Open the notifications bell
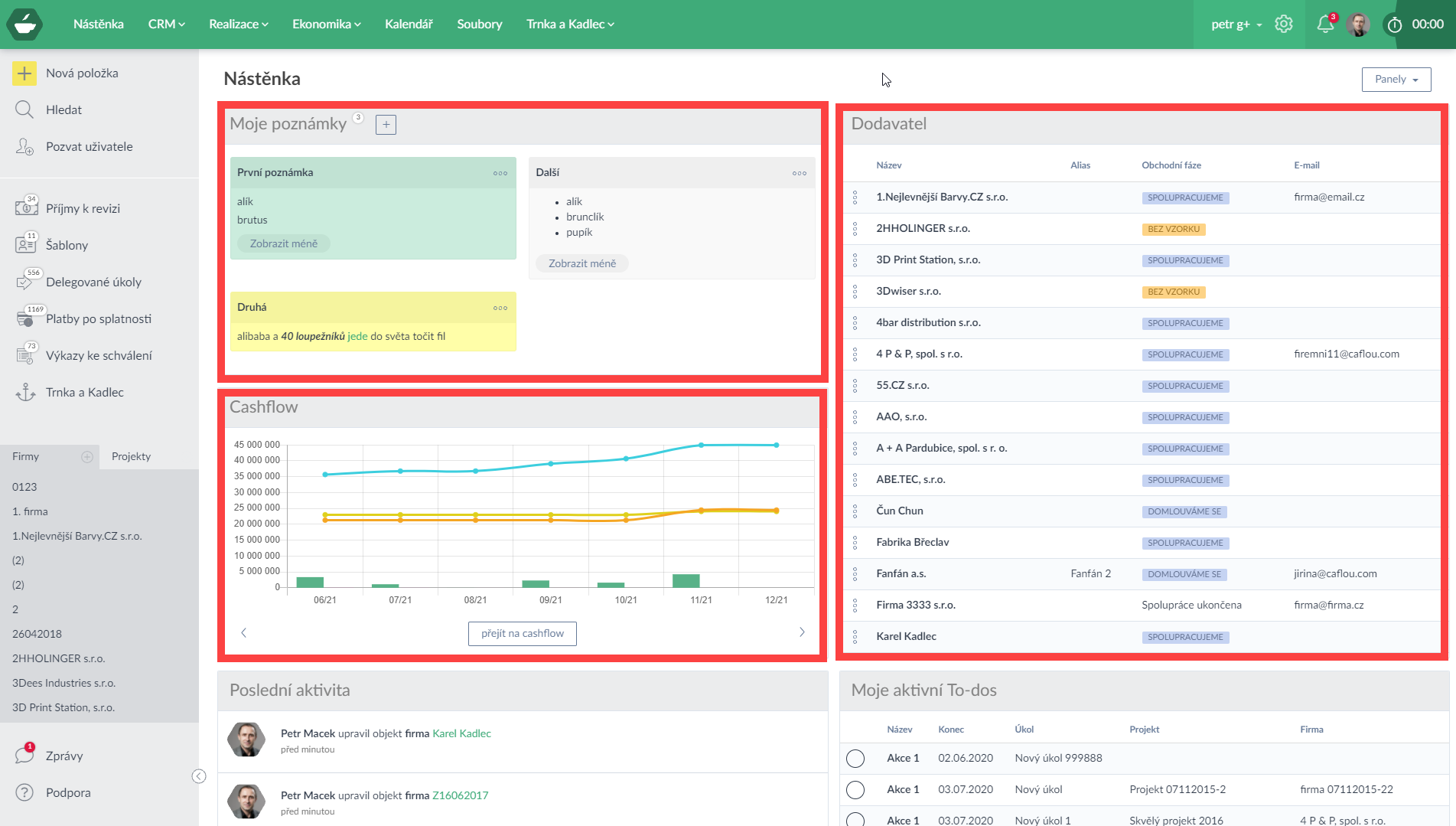Image resolution: width=1456 pixels, height=826 pixels. (x=1325, y=24)
